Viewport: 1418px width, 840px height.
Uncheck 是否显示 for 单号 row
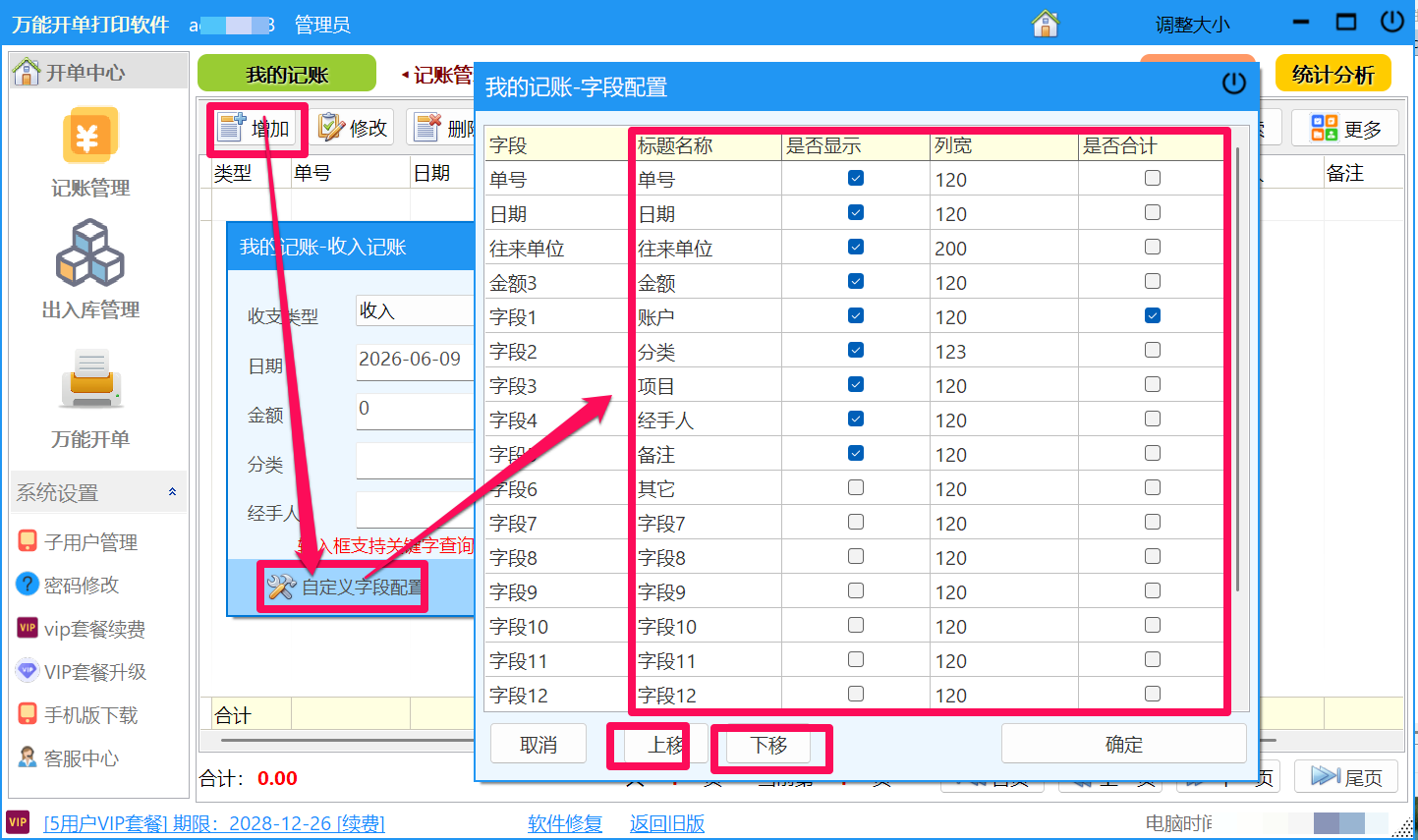(856, 178)
